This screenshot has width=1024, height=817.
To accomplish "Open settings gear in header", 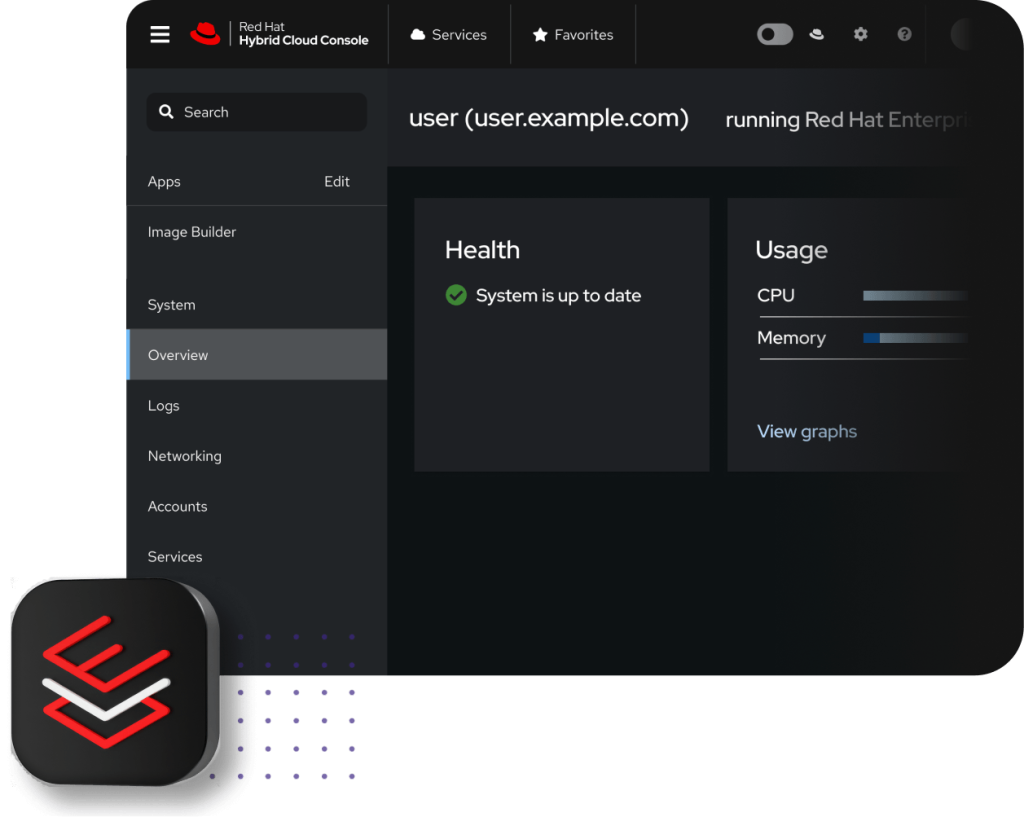I will tap(861, 34).
